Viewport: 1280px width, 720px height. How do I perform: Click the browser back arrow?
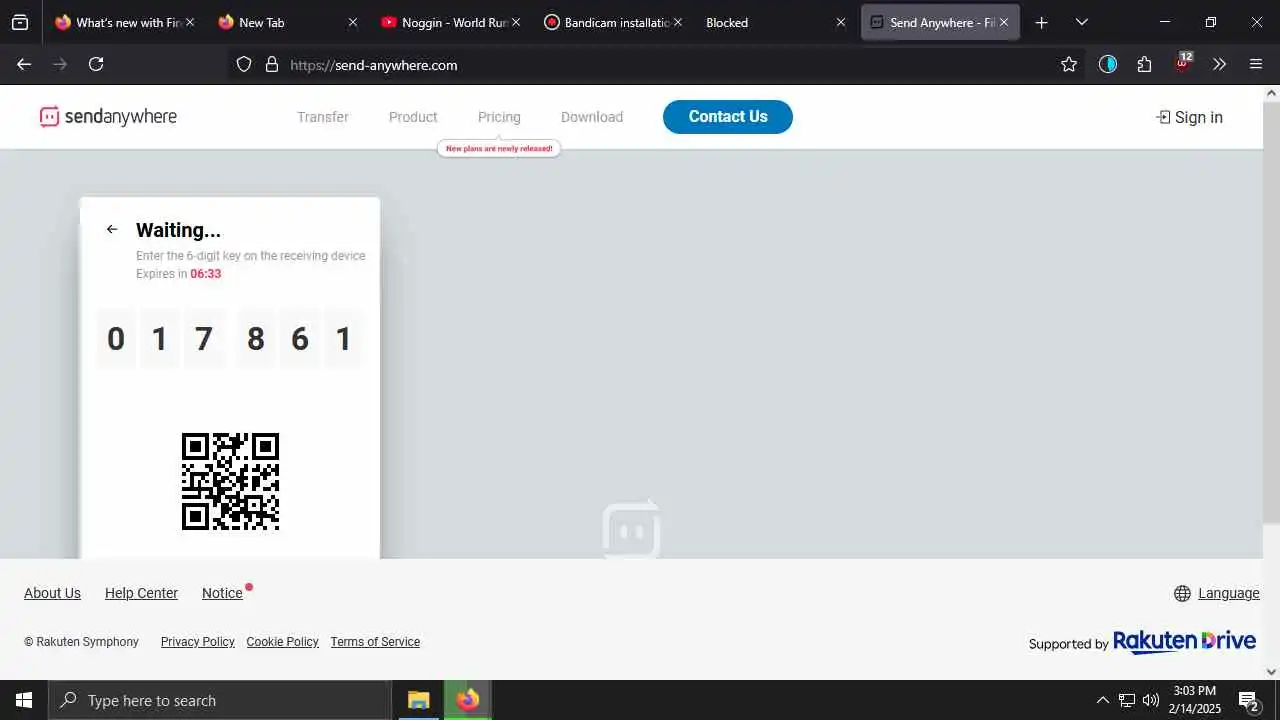[24, 64]
